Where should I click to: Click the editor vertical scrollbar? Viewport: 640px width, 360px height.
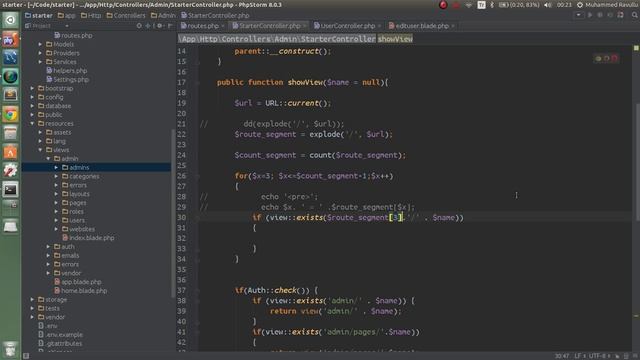(x=637, y=163)
